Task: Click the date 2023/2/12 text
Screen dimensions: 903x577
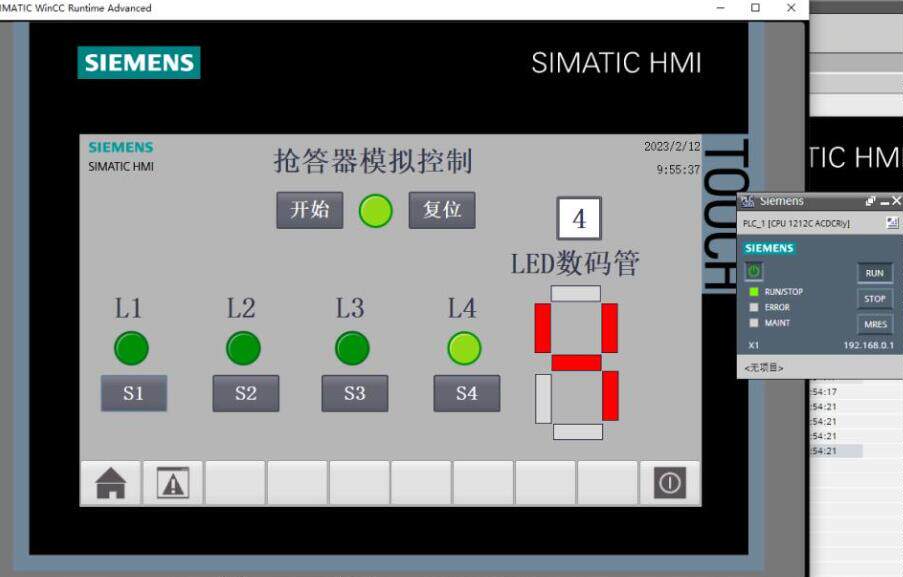Action: coord(672,146)
